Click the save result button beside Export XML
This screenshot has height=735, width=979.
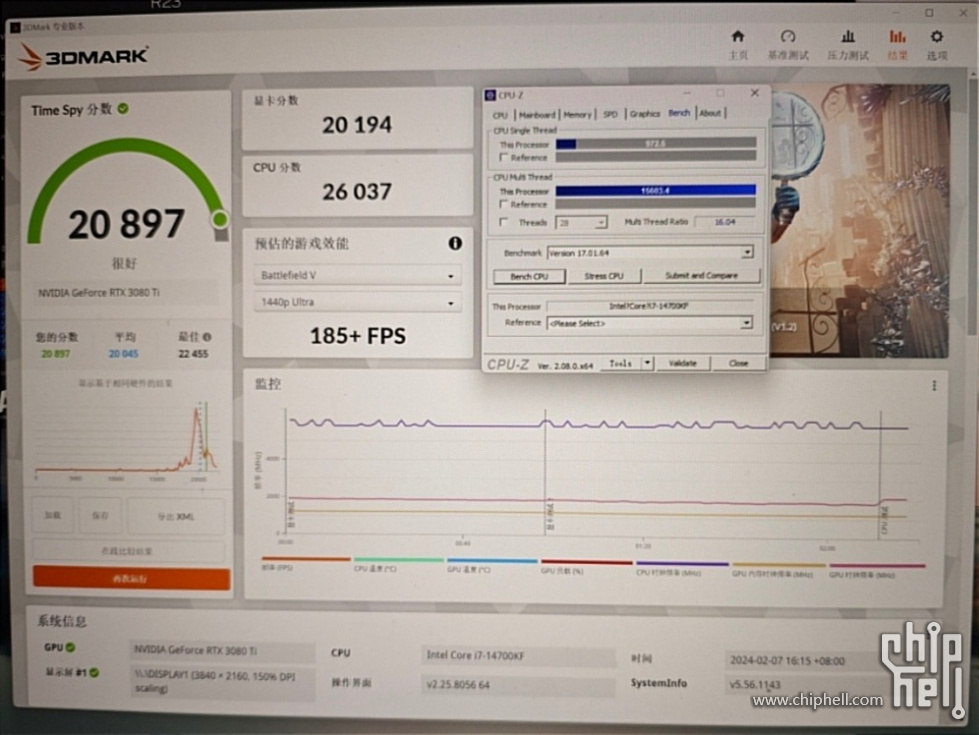tap(100, 516)
